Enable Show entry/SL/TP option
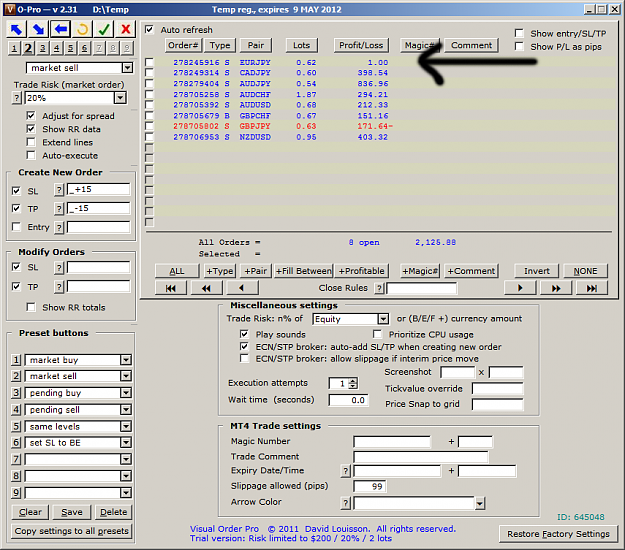625x550 pixels. click(x=519, y=33)
